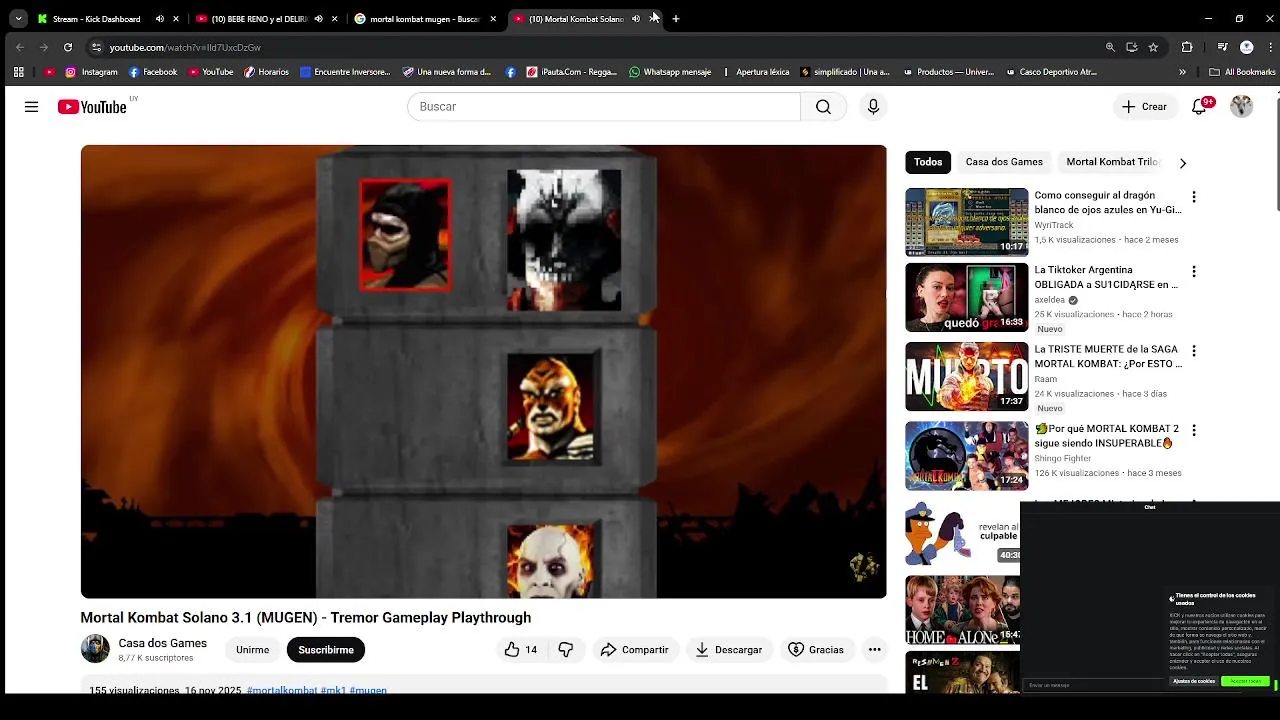The width and height of the screenshot is (1280, 720).
Task: Select the Mortal Kombat Trilogy chip
Action: pos(1112,162)
